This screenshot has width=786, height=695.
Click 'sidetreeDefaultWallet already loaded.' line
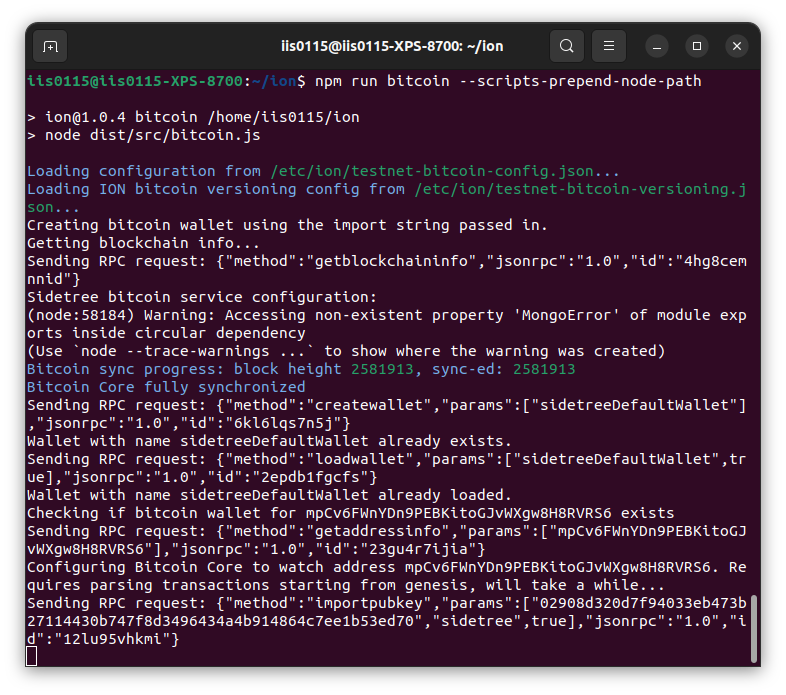269,495
